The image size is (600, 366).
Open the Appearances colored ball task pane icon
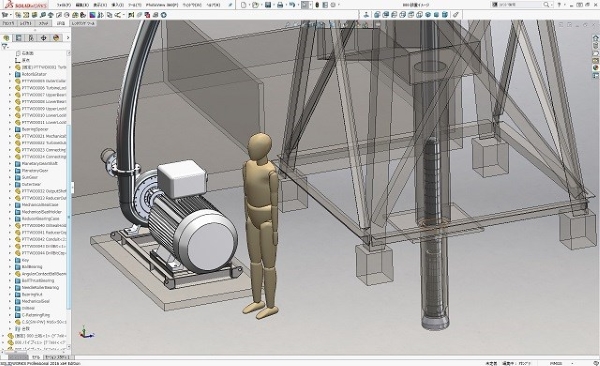[x=595, y=68]
